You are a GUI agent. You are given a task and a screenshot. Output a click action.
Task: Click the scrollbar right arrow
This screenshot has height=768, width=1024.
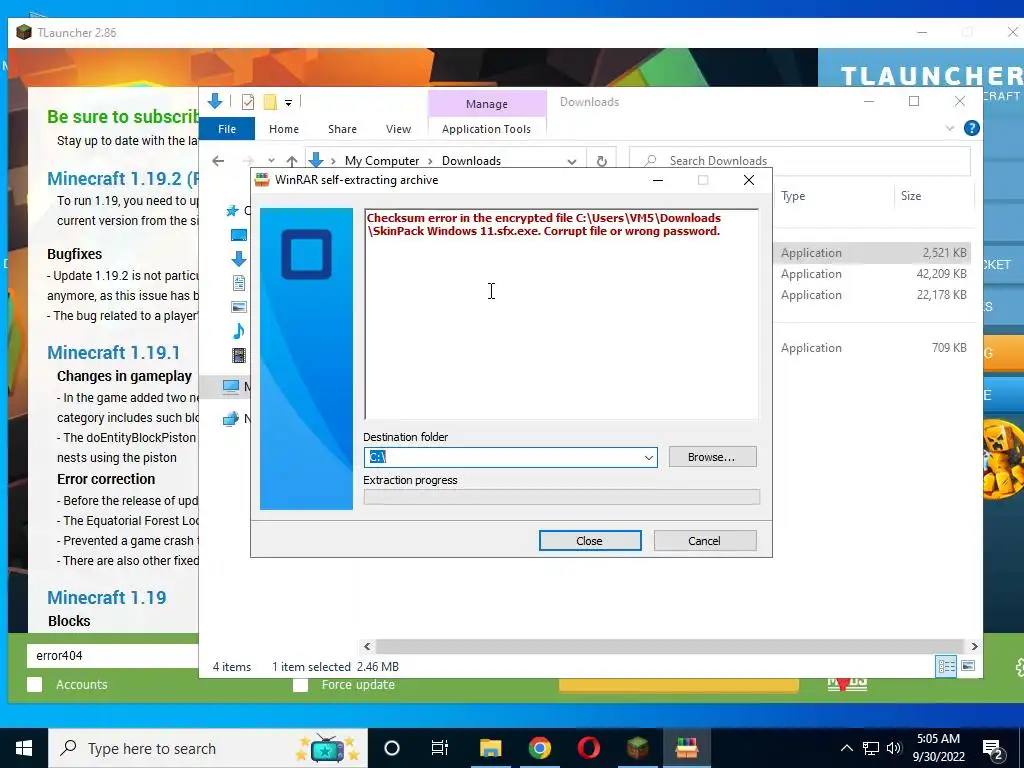[x=974, y=646]
